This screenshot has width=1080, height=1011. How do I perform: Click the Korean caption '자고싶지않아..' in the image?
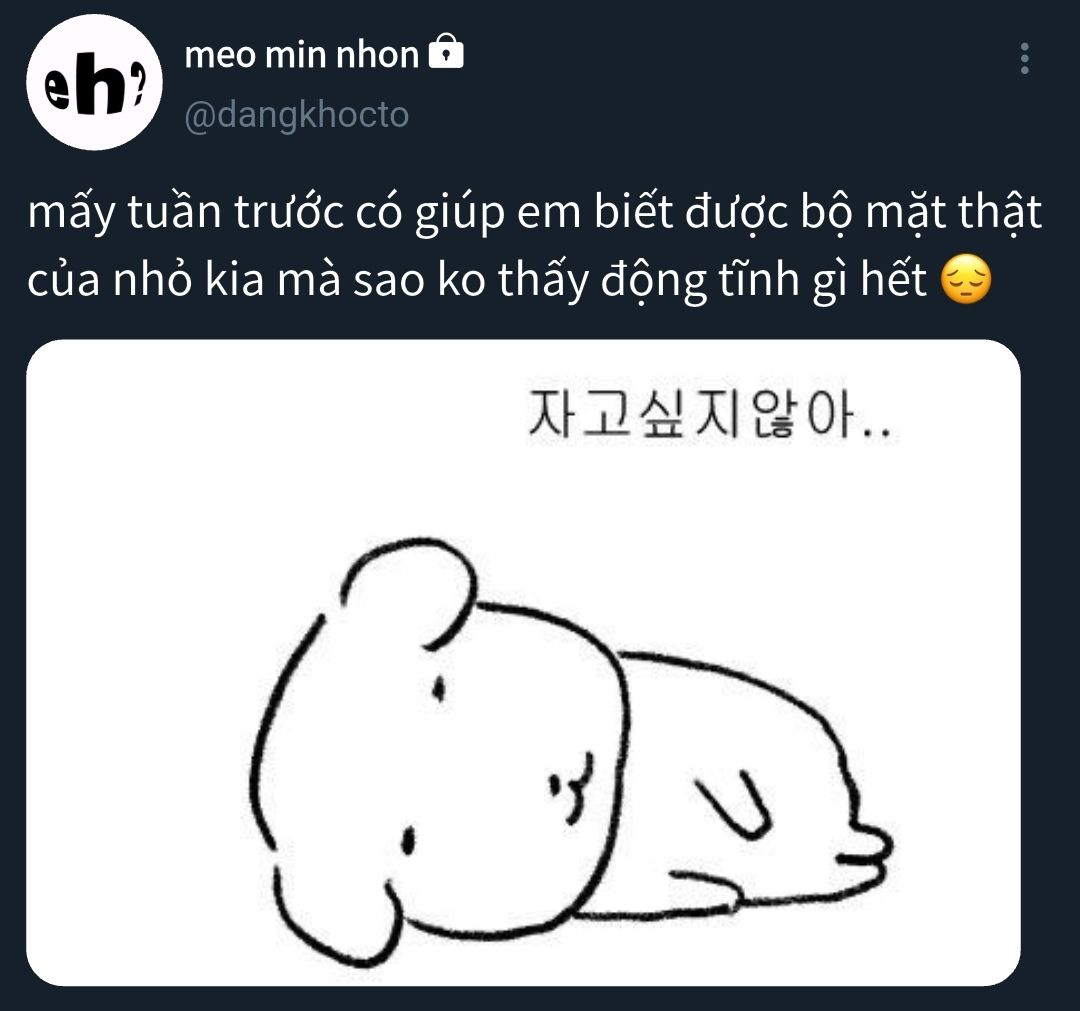(x=709, y=415)
